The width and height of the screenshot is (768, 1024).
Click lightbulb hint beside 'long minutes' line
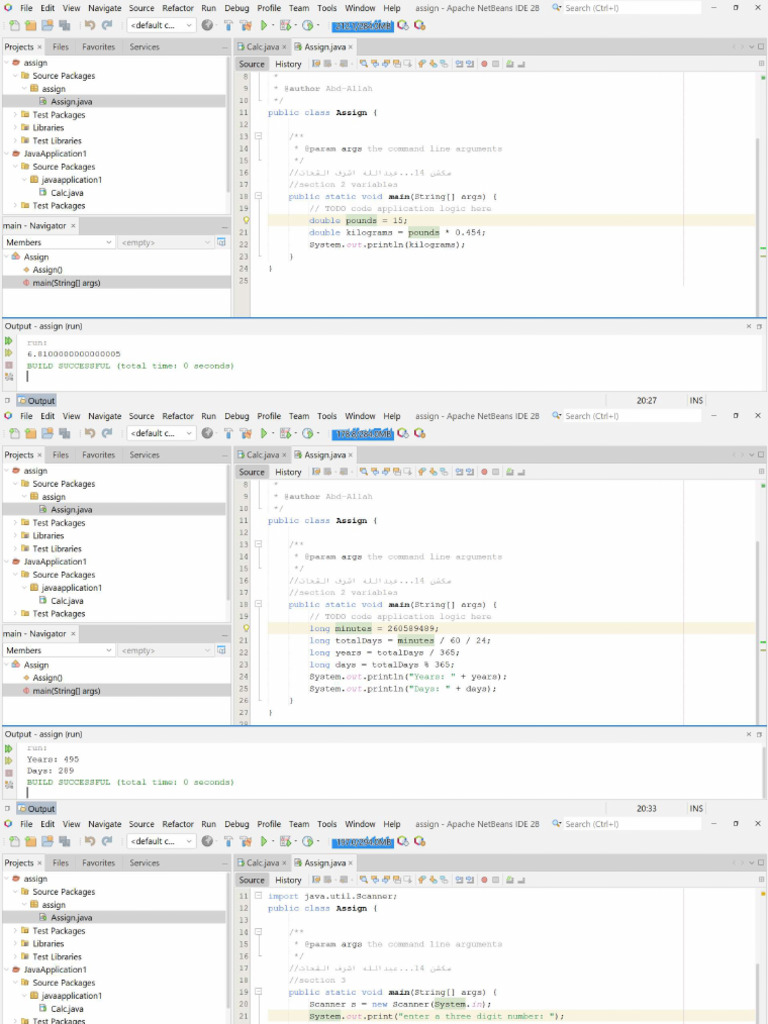point(246,628)
